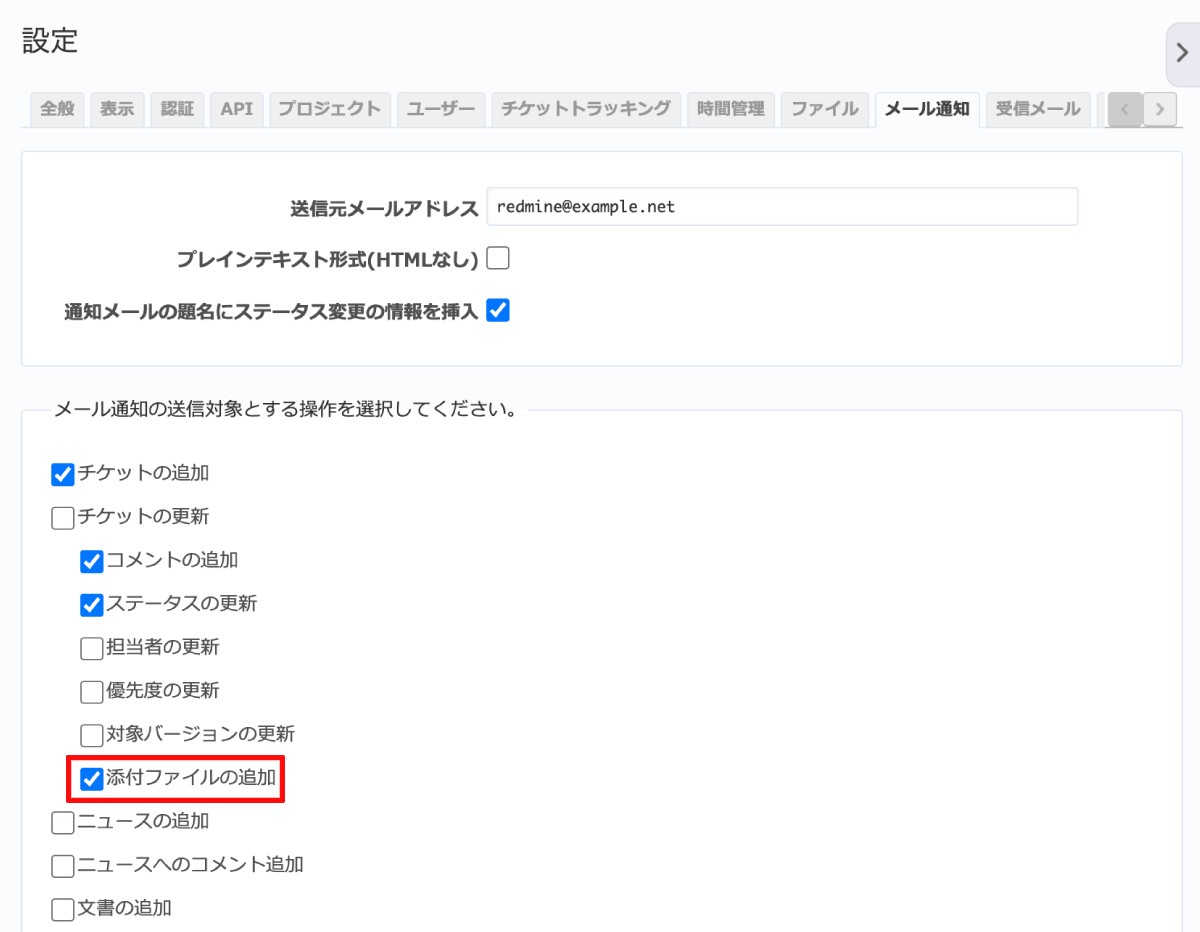This screenshot has height=932, width=1200.
Task: Open the 表示 tab
Action: tap(118, 109)
